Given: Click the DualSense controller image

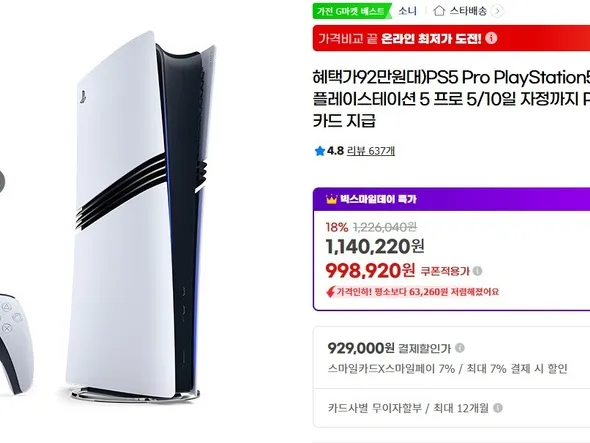Looking at the screenshot, I should click(x=16, y=344).
